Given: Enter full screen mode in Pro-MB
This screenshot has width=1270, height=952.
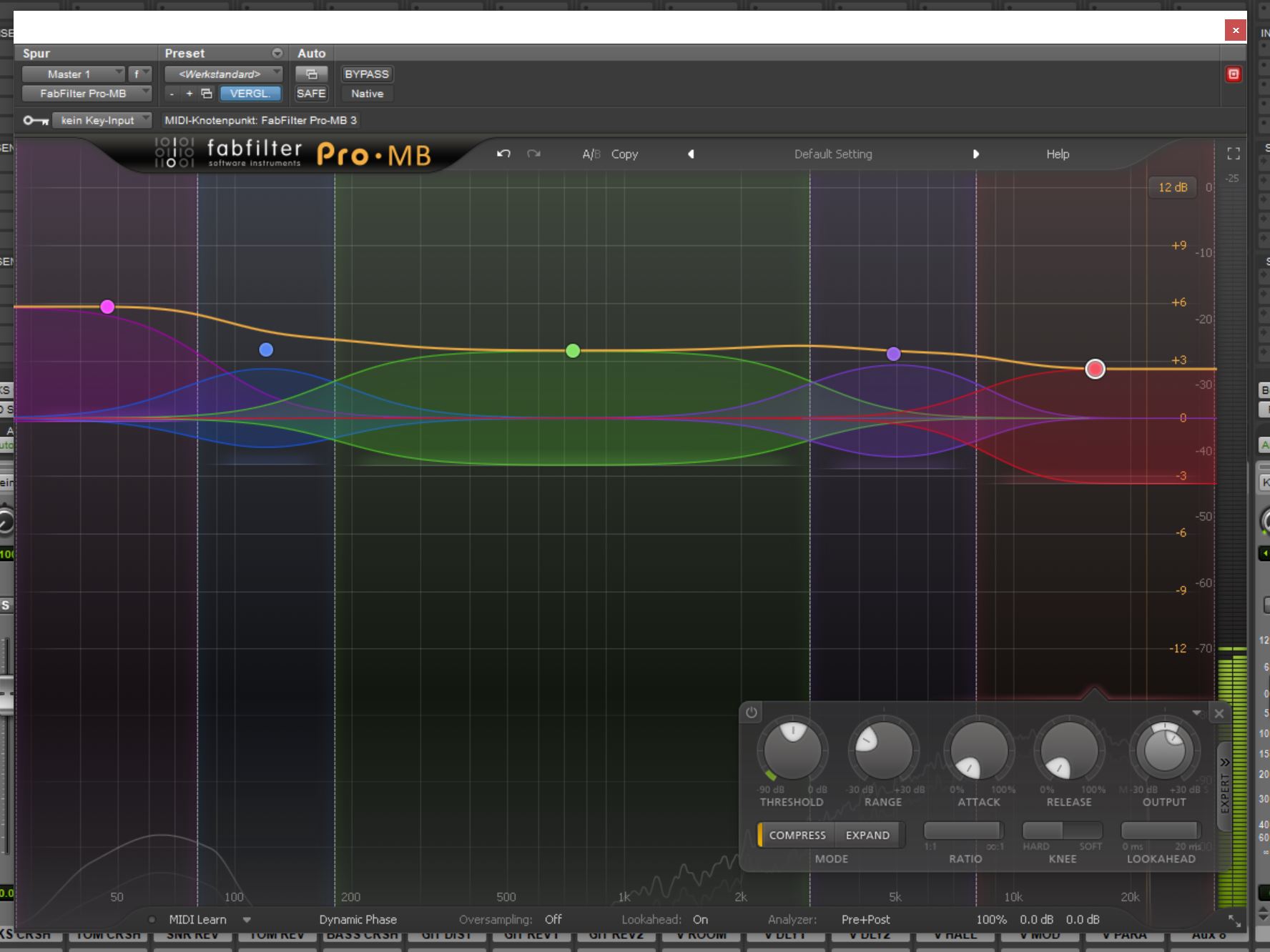Looking at the screenshot, I should (1233, 154).
